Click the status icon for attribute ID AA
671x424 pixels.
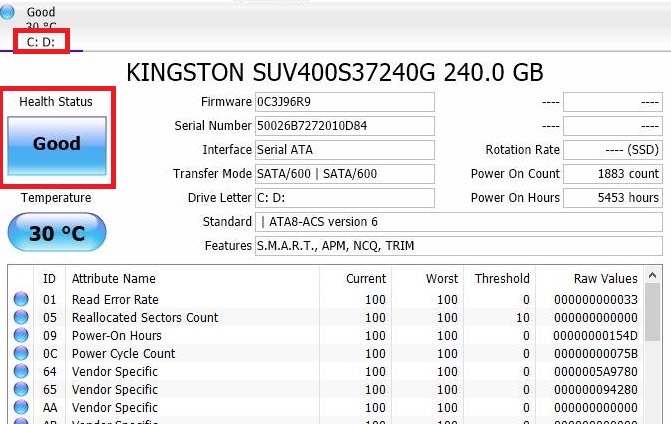[x=21, y=407]
